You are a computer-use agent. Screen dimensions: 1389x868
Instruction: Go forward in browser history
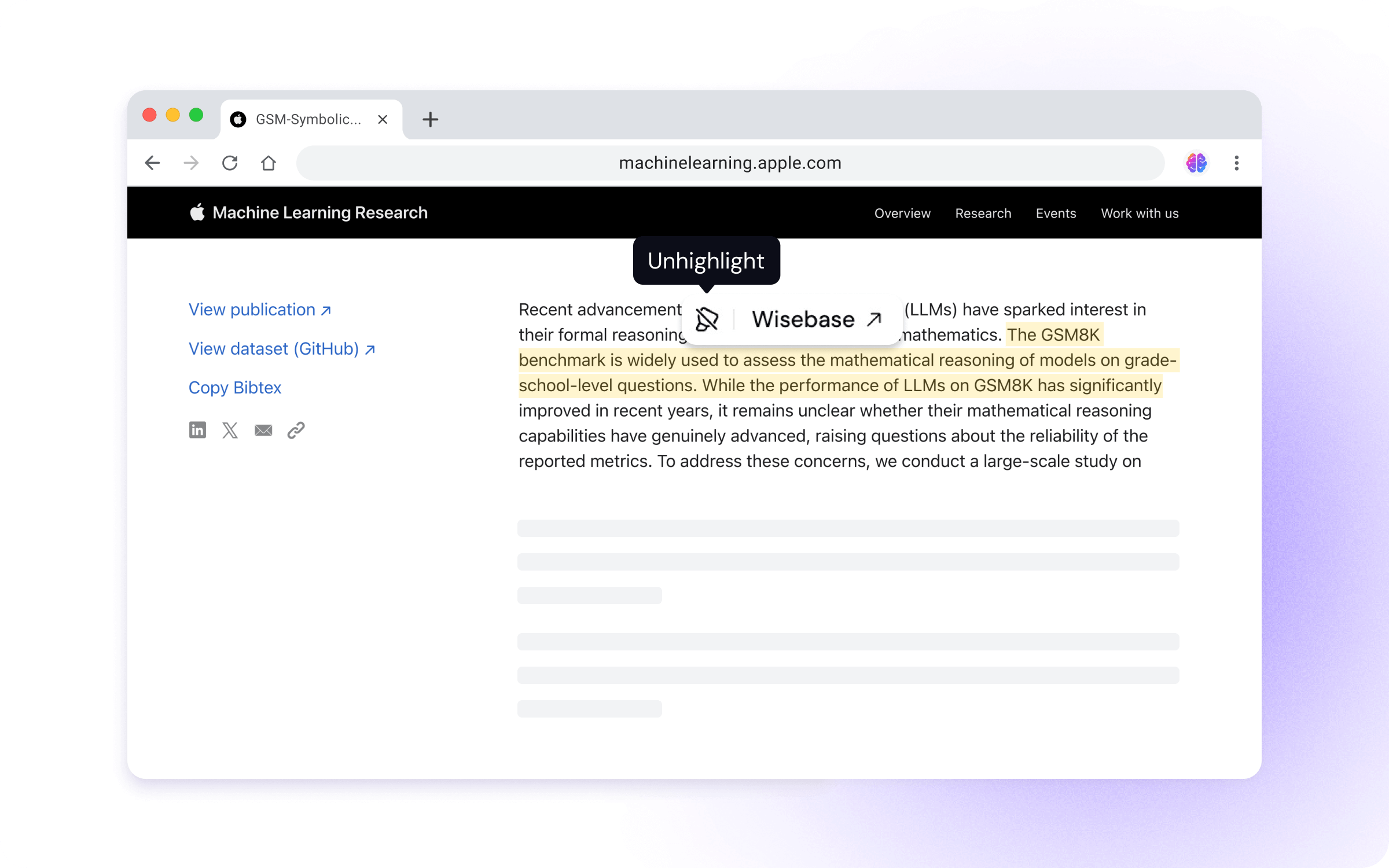pos(191,163)
